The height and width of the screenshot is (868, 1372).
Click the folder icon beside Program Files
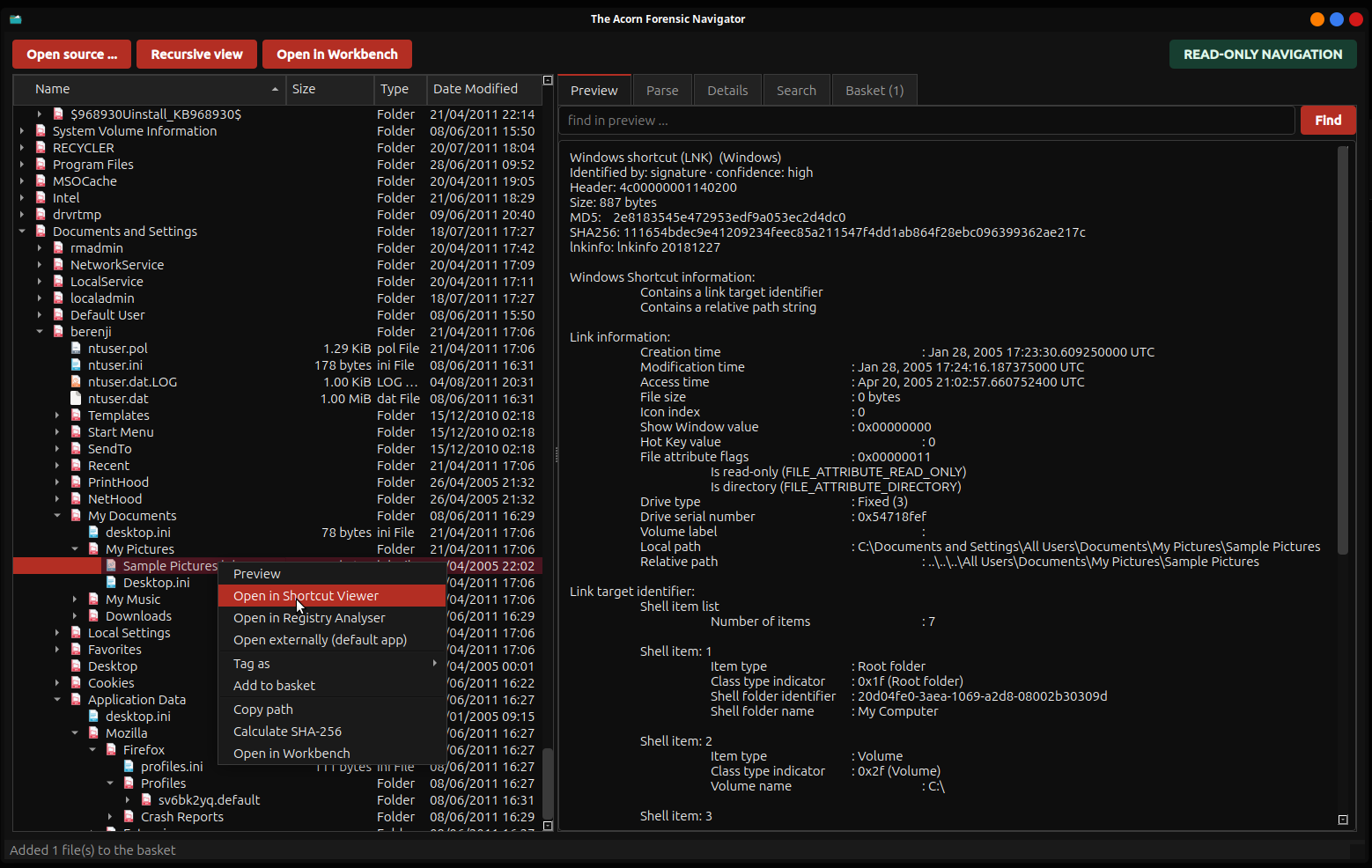pyautogui.click(x=41, y=165)
